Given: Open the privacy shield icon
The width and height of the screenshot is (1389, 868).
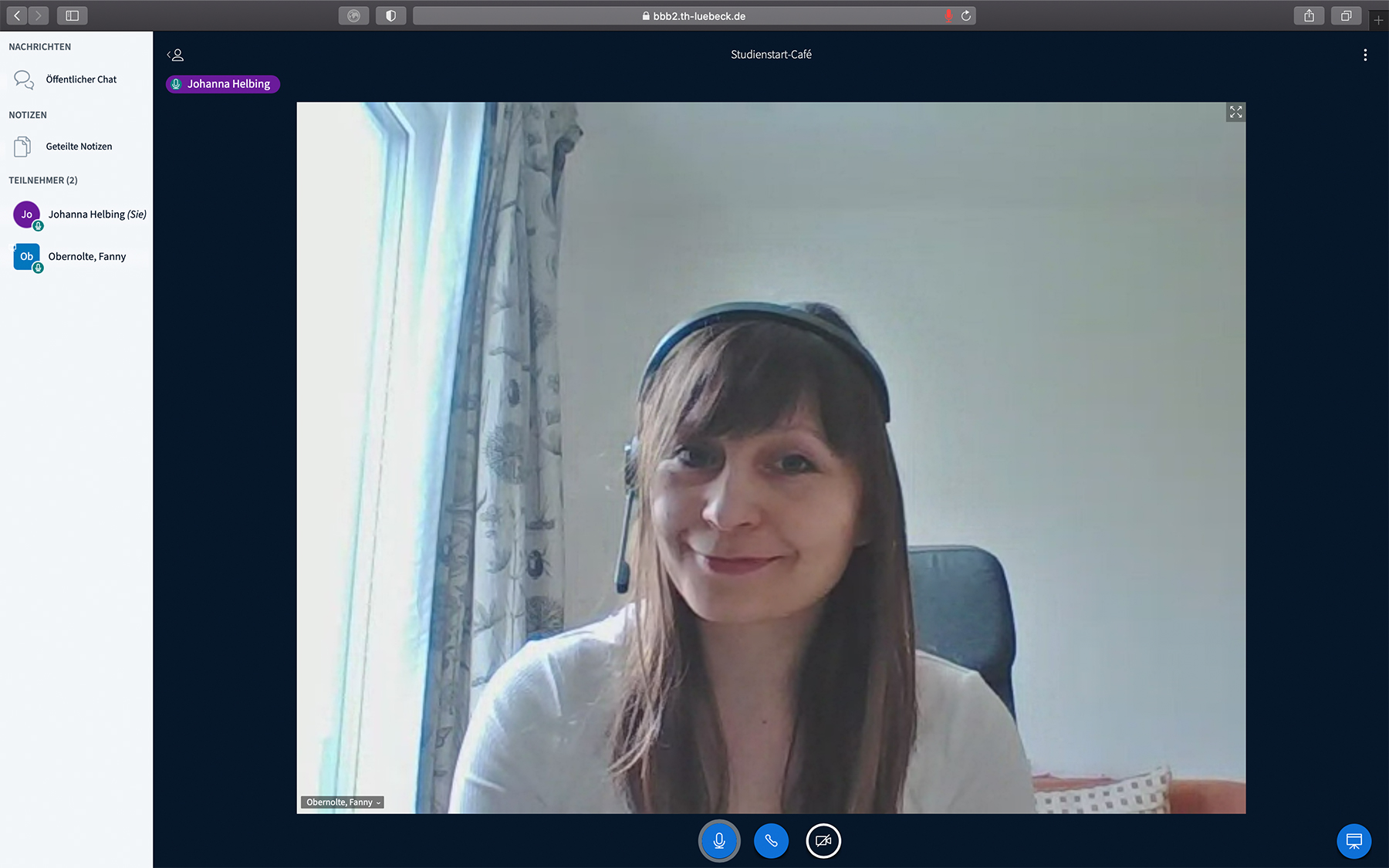Looking at the screenshot, I should [x=390, y=15].
